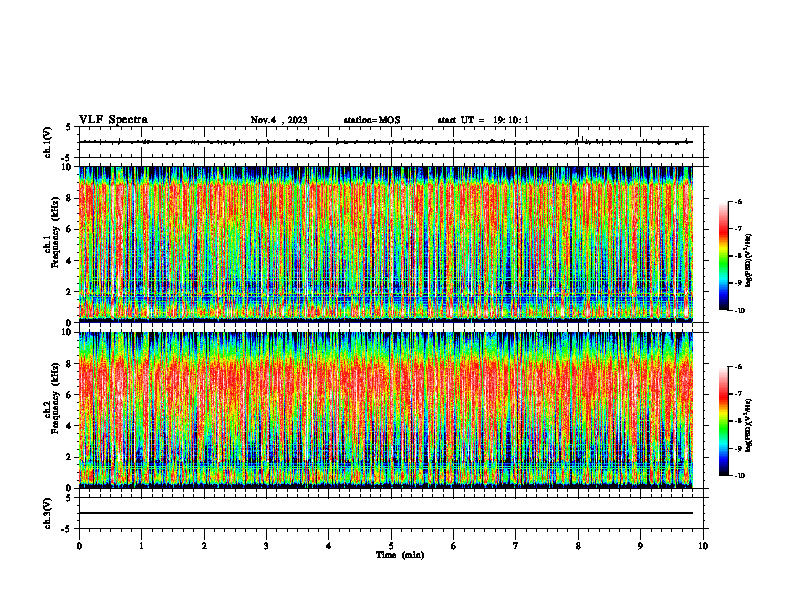Select the 'start UT = 19:10:1' text

coord(483,120)
